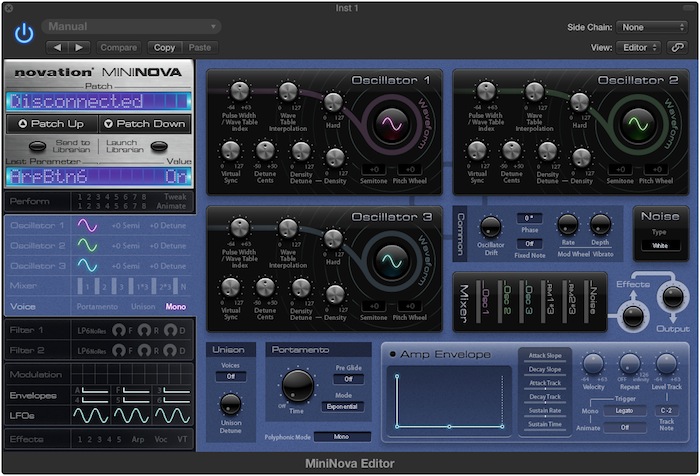This screenshot has width=700, height=476.
Task: Click the Portamento Time knob
Action: point(296,387)
